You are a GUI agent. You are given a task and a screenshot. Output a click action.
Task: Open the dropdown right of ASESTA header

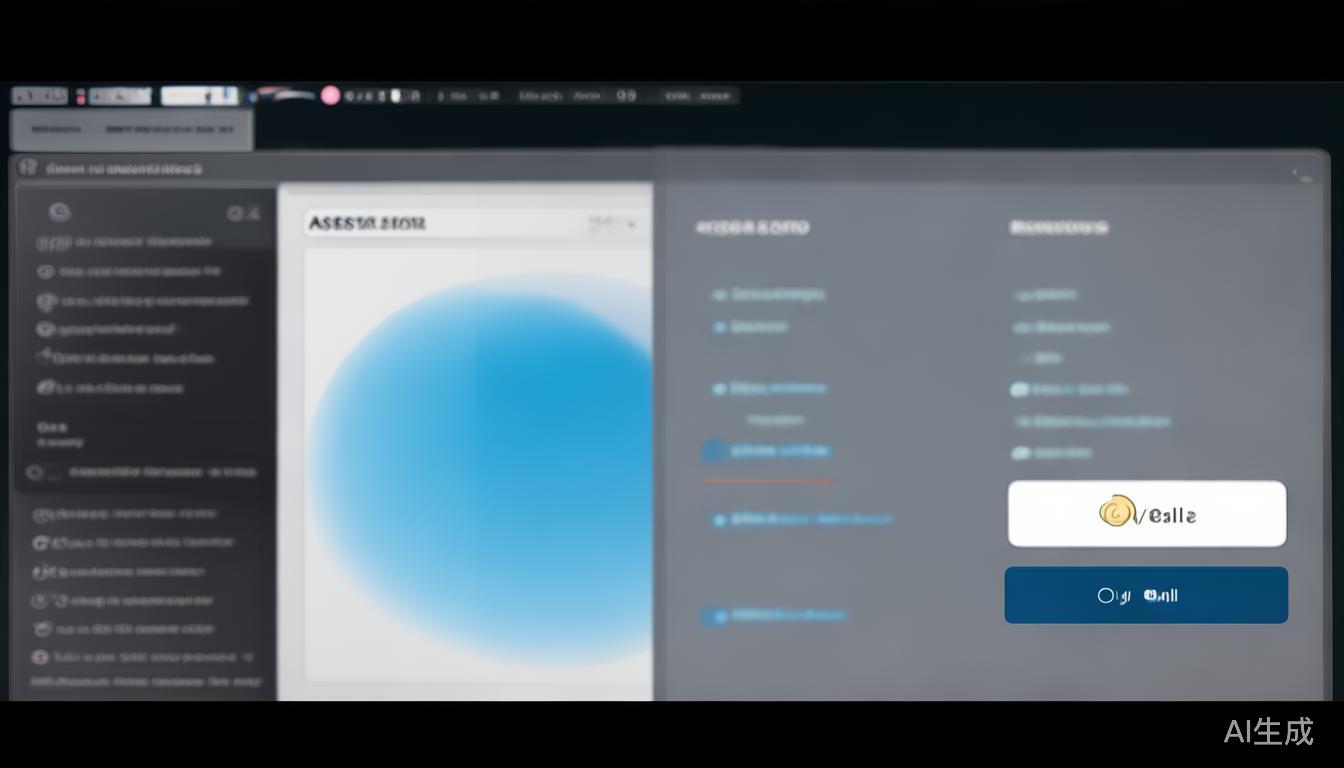point(613,223)
